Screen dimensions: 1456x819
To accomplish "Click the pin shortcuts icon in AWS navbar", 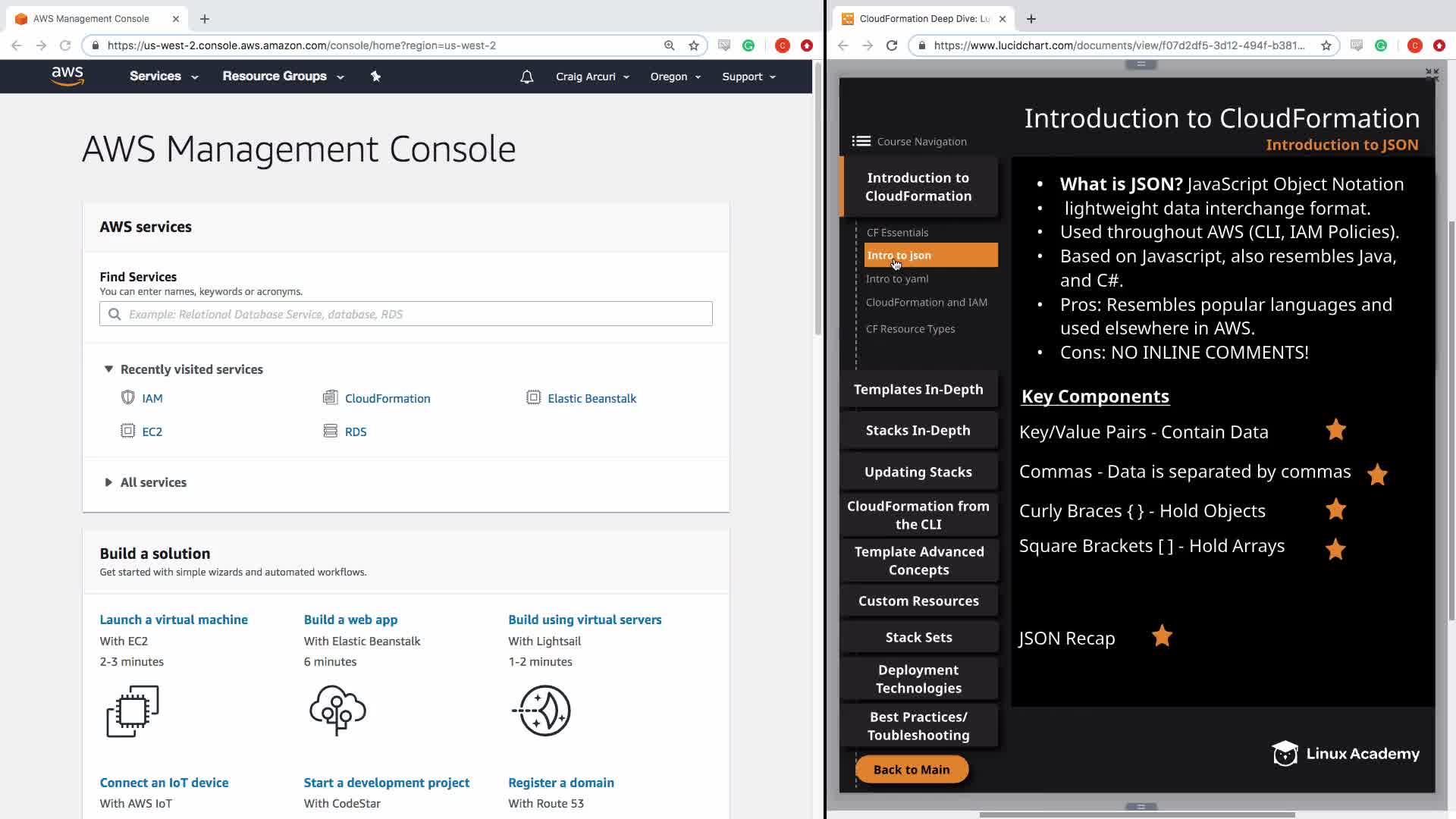I will [x=375, y=76].
